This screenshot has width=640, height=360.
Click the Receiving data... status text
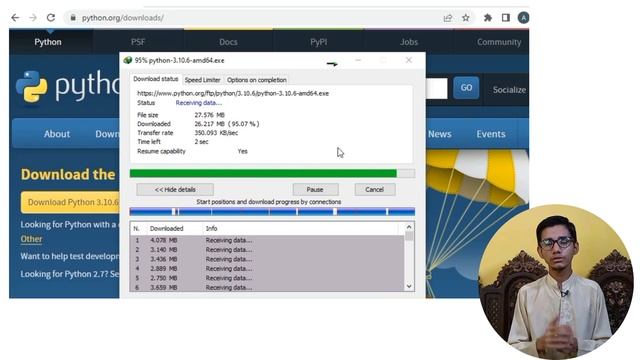pos(199,103)
